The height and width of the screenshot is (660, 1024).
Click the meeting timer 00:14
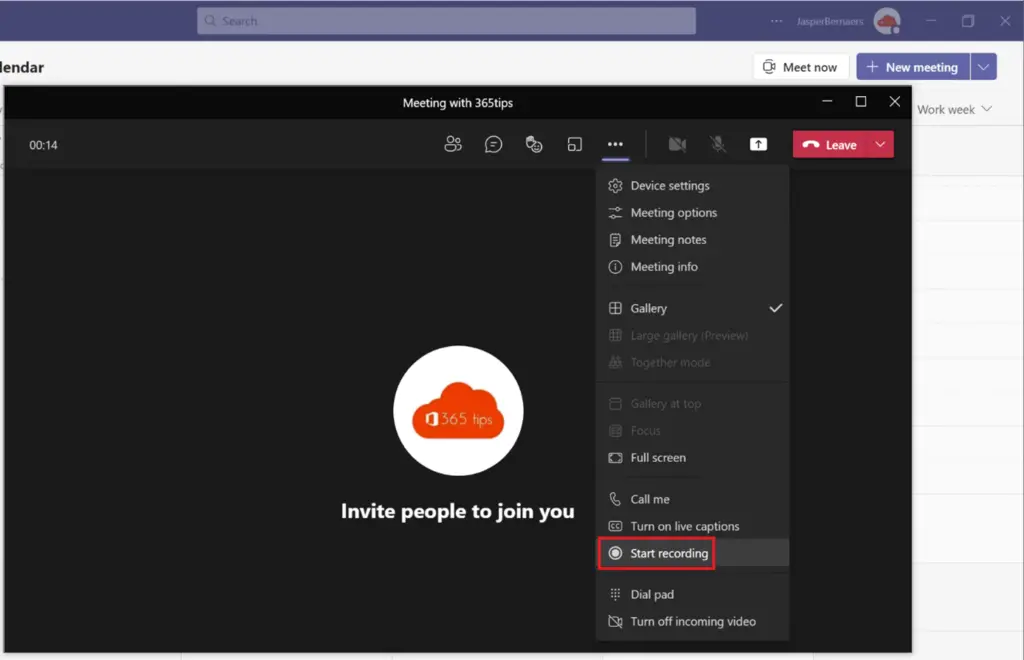click(x=43, y=145)
